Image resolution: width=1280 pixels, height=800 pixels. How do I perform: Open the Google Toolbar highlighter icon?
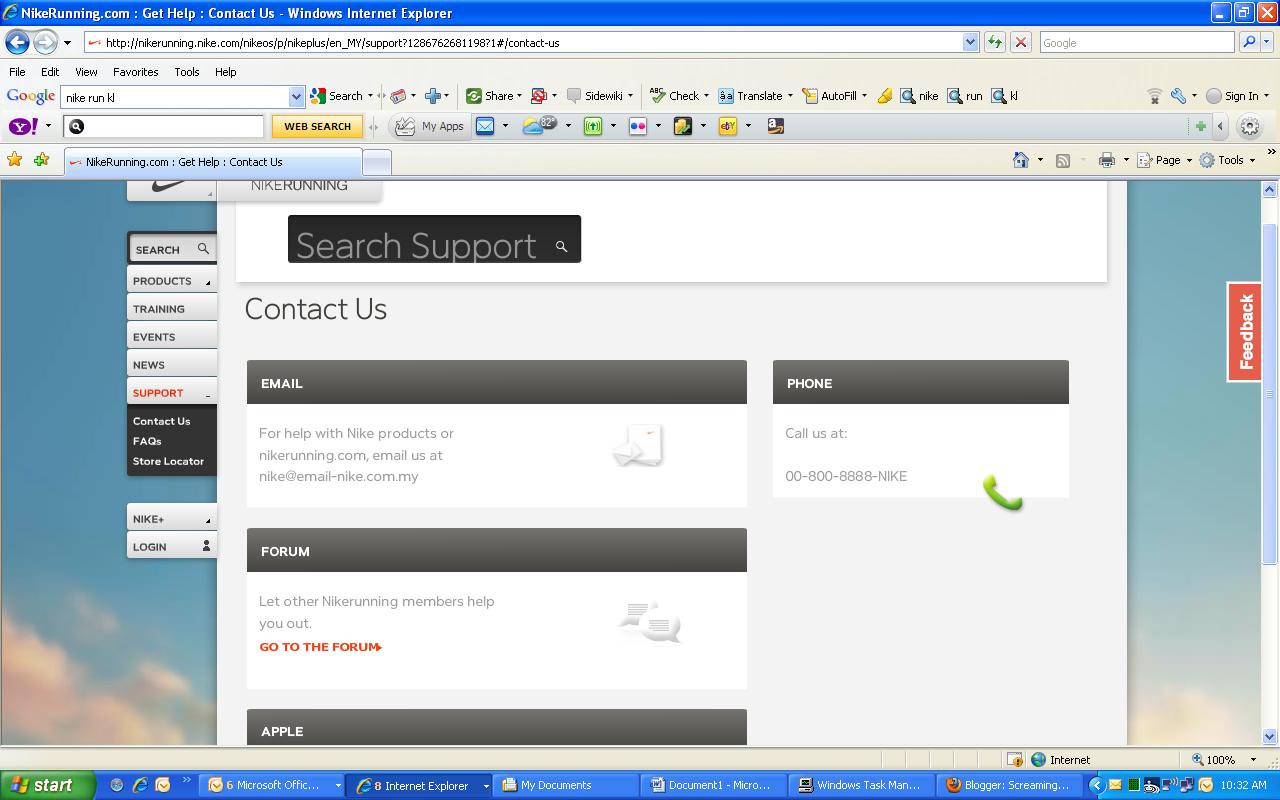point(885,95)
